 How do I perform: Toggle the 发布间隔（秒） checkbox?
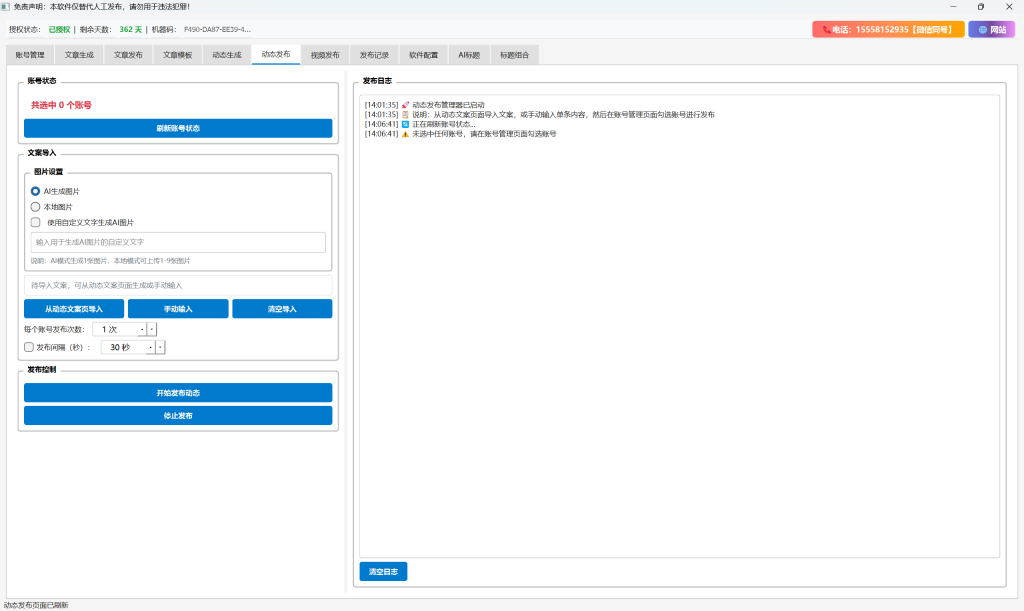pos(29,347)
